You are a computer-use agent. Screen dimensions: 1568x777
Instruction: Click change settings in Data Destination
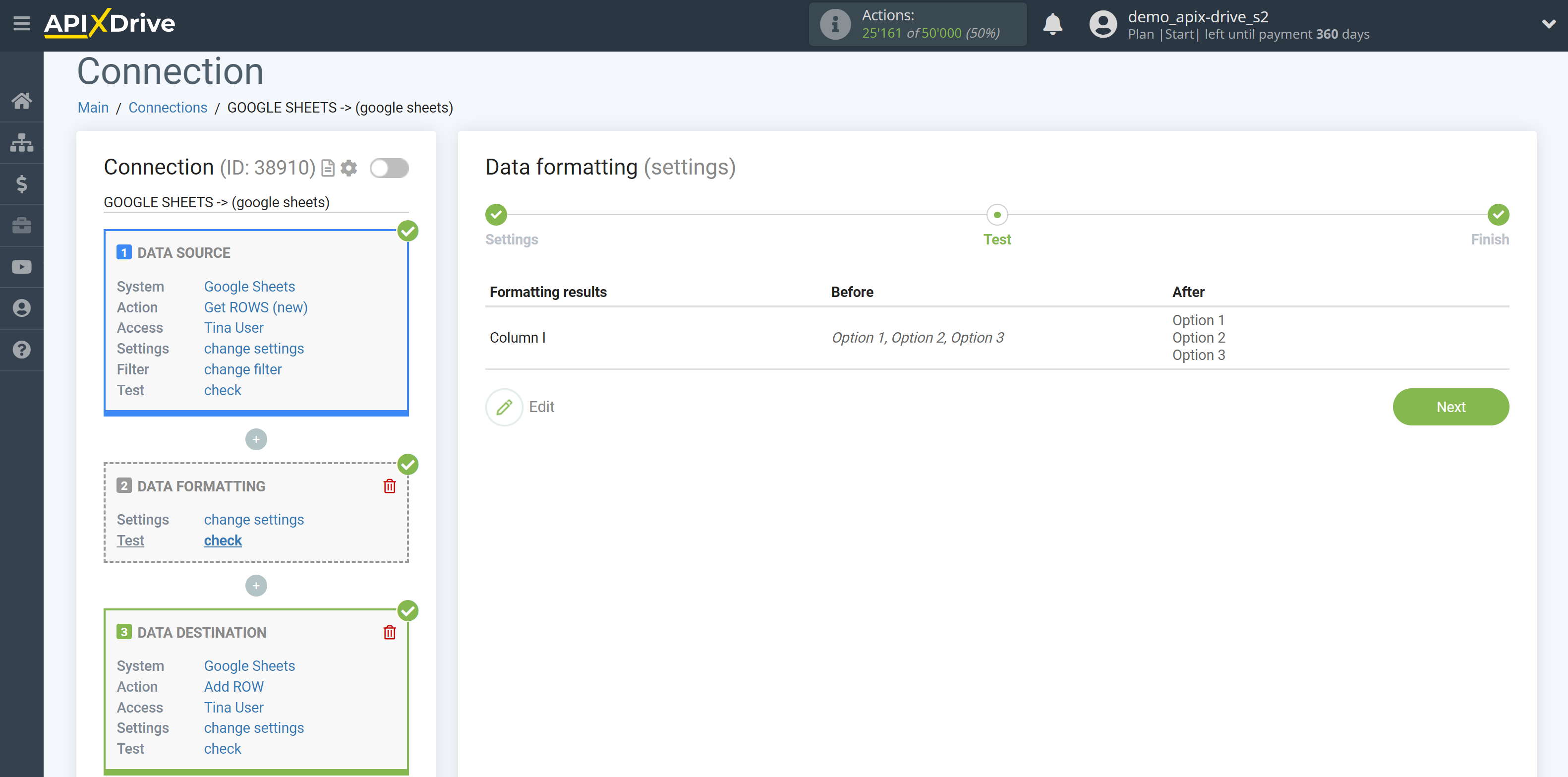pyautogui.click(x=254, y=728)
